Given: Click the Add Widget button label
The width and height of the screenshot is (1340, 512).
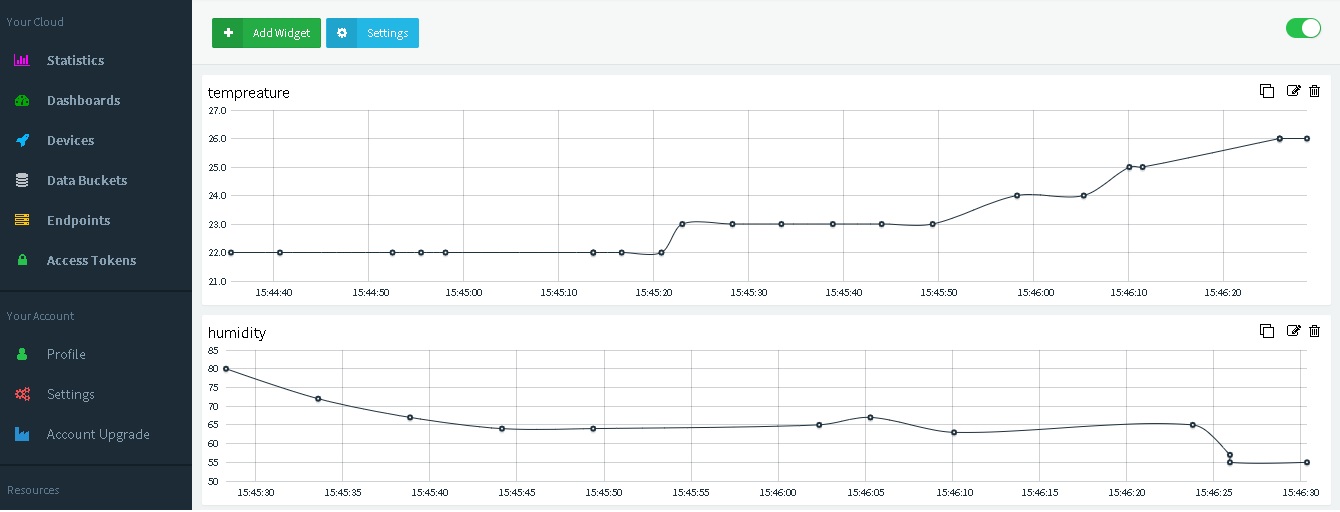Looking at the screenshot, I should point(281,33).
